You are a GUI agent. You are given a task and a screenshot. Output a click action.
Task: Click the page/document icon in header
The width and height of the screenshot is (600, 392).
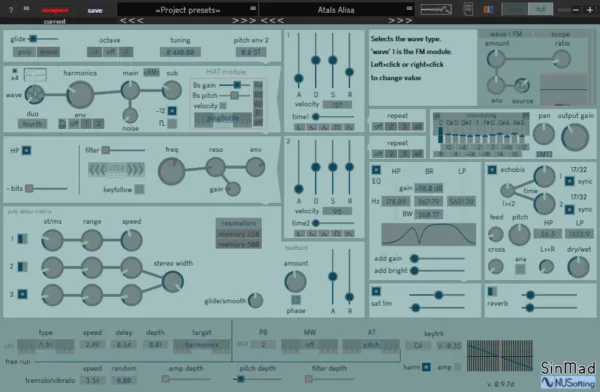click(x=468, y=9)
